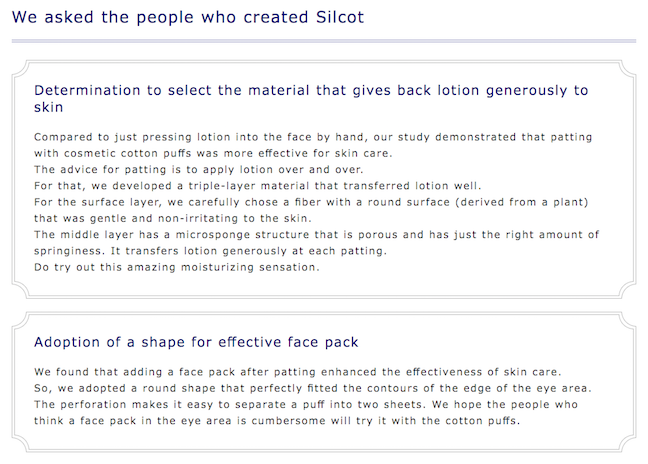
Task: Click the line 'We found that adding a face pack'
Action: coord(298,372)
